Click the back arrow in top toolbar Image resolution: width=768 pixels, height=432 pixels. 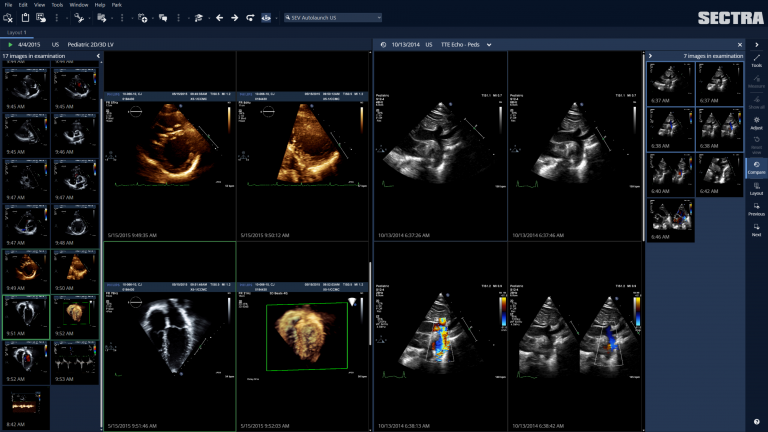pos(218,18)
